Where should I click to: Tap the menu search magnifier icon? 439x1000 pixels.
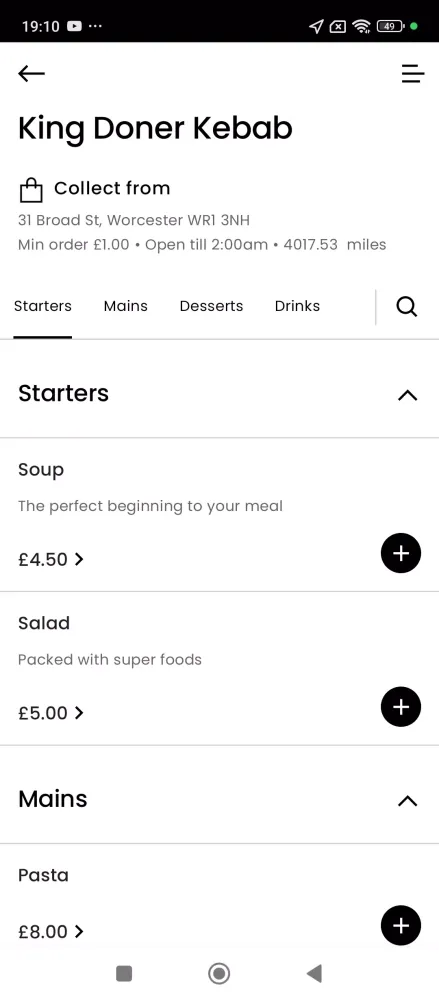(x=406, y=307)
